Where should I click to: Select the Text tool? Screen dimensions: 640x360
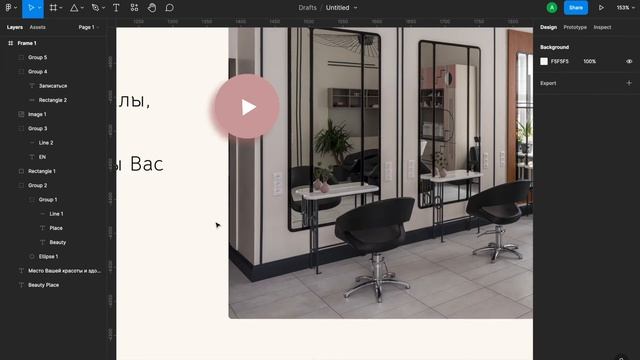coord(116,7)
